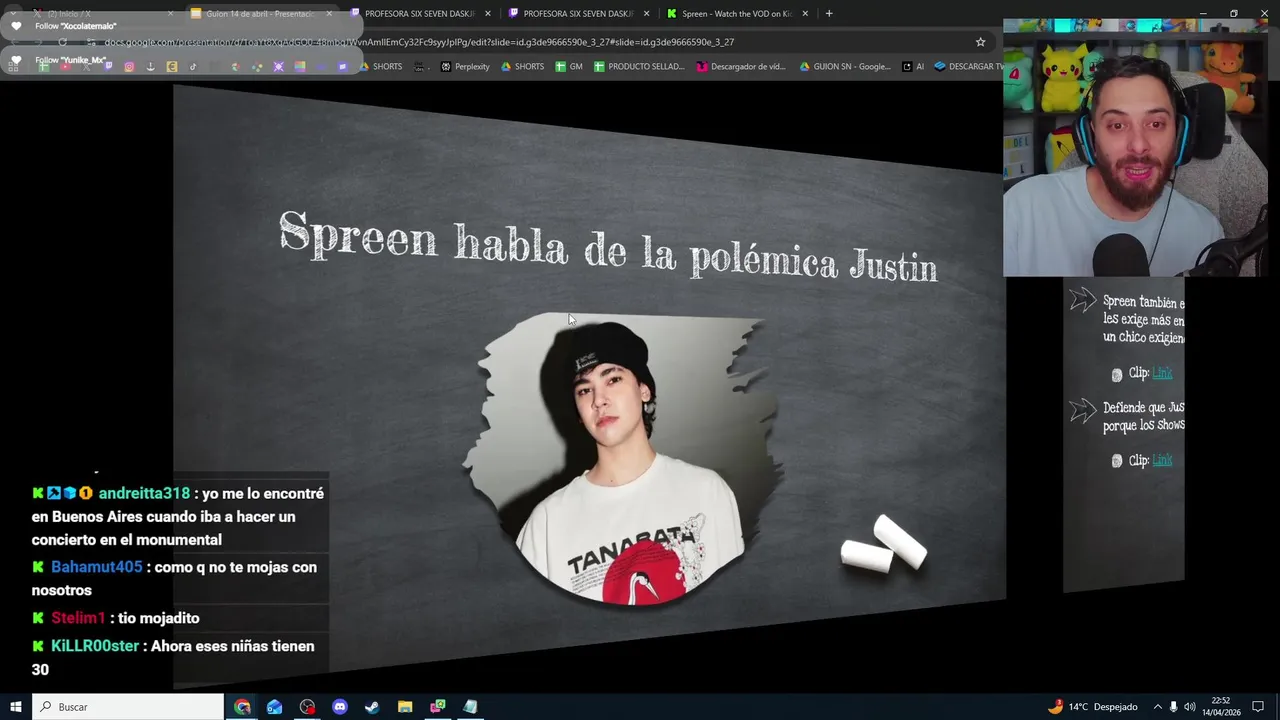Open the pink chat app taskbar icon
The image size is (1280, 720).
[438, 707]
